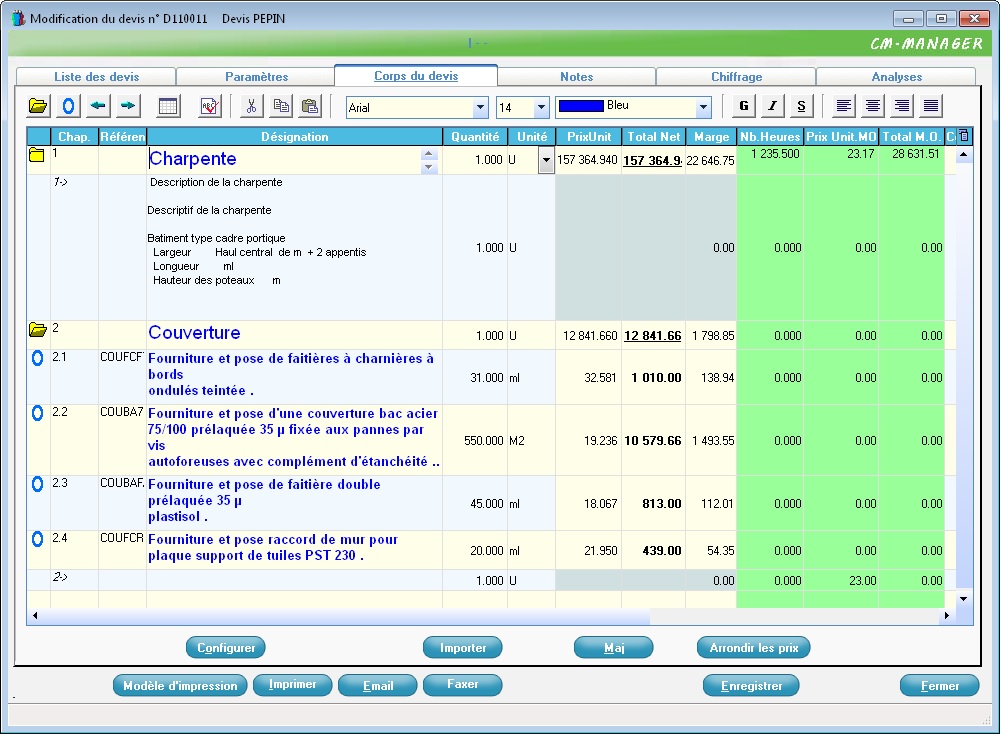Click the Configurer button

(x=226, y=647)
